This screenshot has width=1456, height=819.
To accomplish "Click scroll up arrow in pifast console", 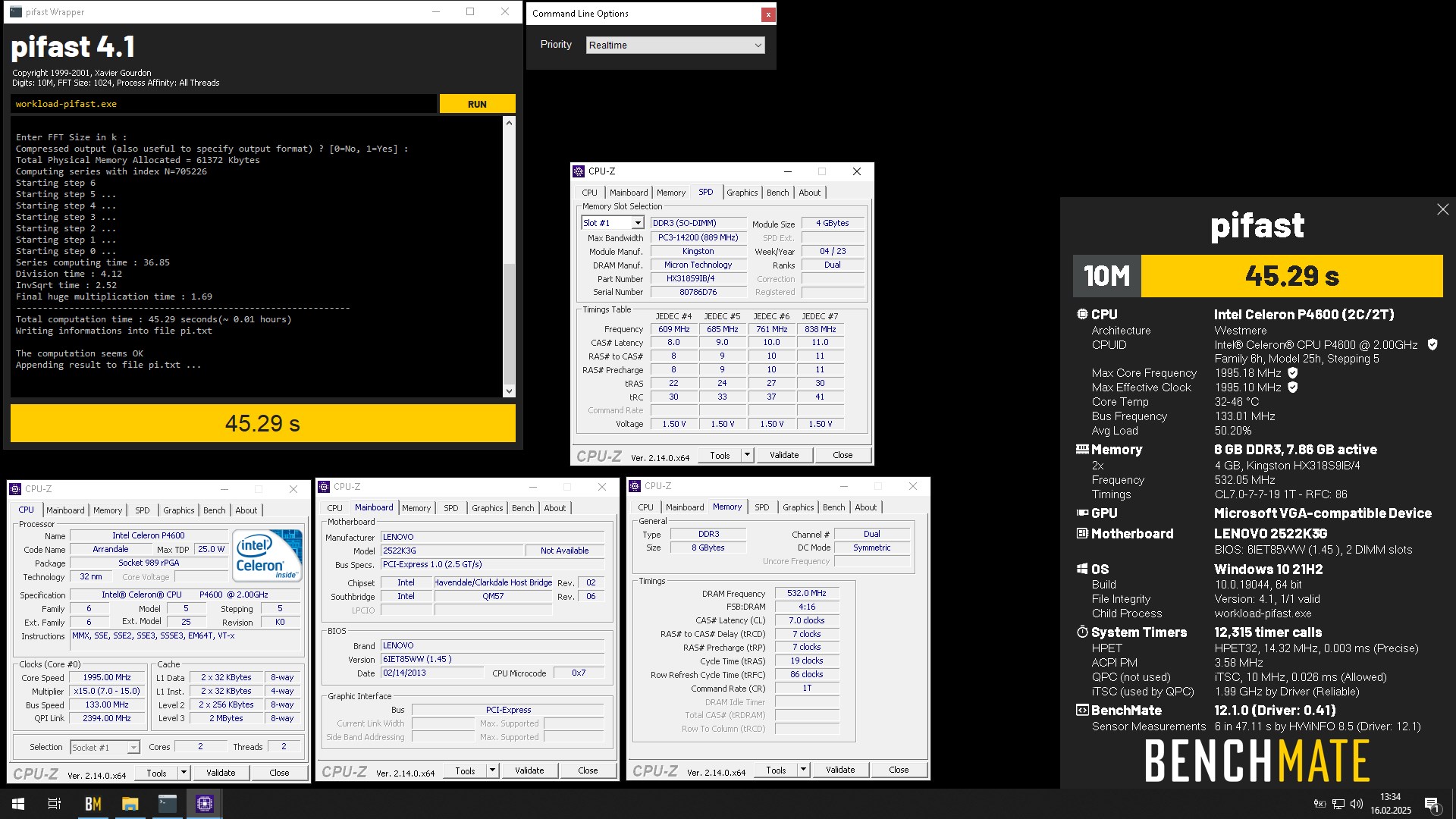I will [509, 123].
